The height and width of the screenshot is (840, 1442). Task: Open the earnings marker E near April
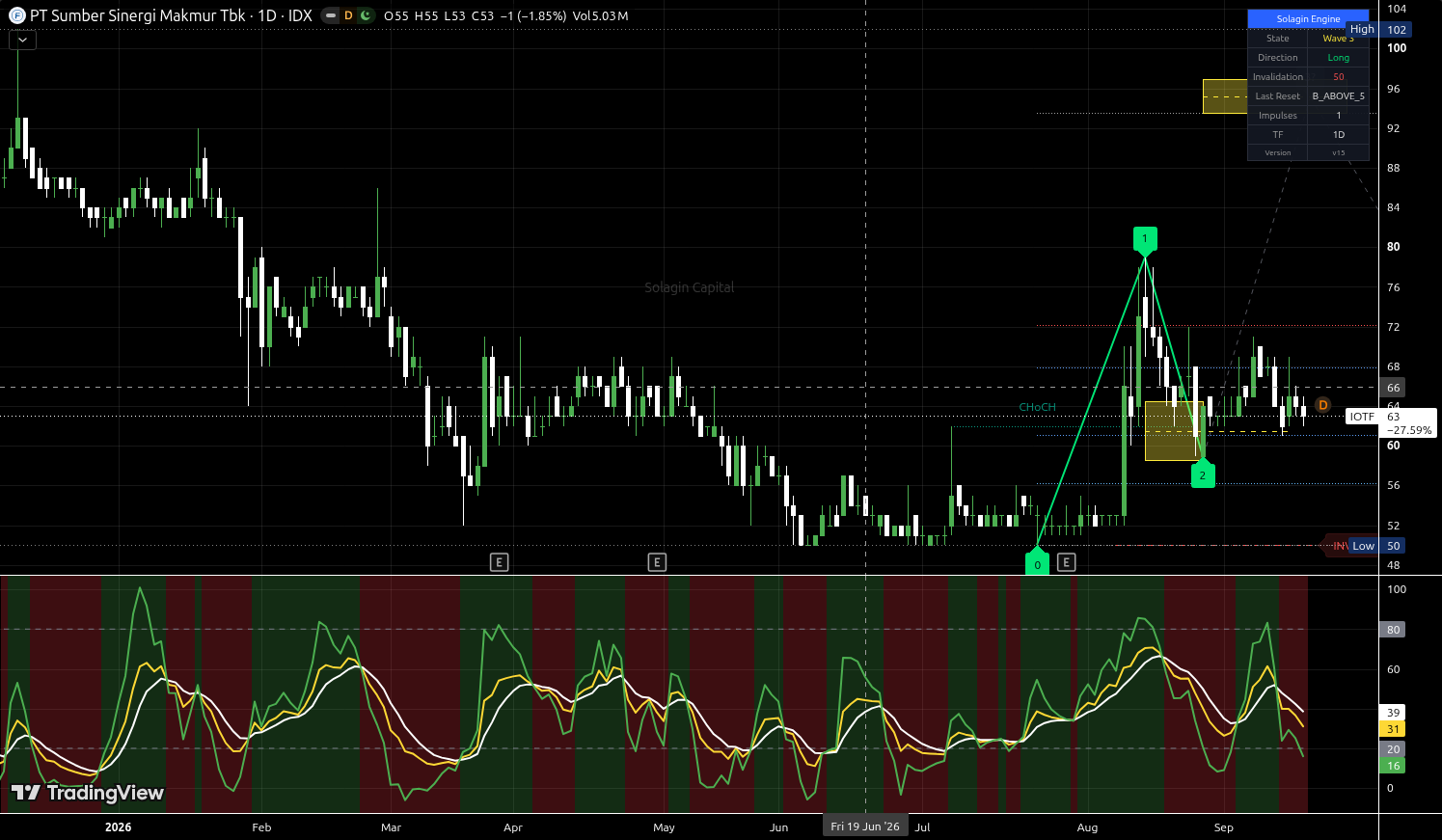(499, 562)
